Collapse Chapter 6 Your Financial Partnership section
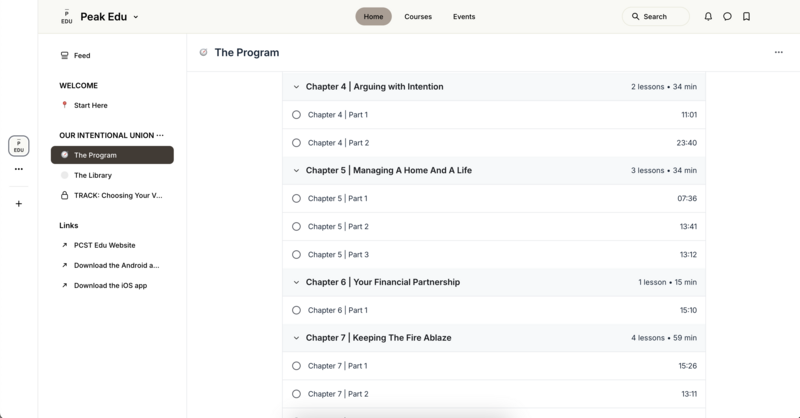Viewport: 800px width, 418px height. click(296, 283)
